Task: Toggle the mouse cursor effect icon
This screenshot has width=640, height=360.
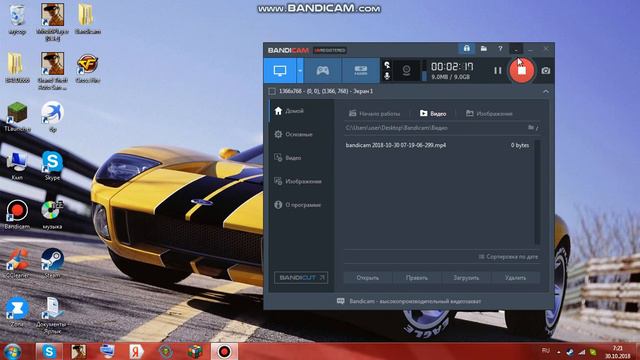Action: coord(387,65)
